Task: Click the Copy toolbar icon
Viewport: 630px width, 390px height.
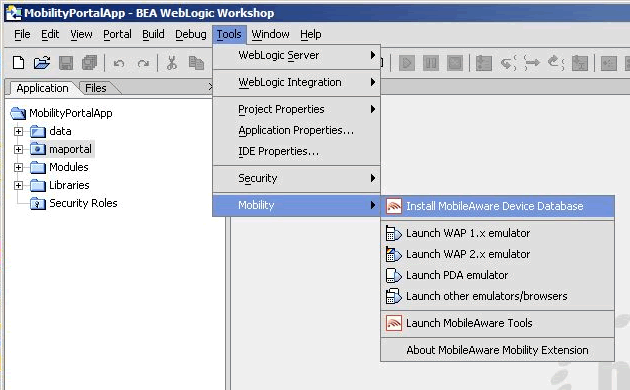Action: click(x=196, y=63)
